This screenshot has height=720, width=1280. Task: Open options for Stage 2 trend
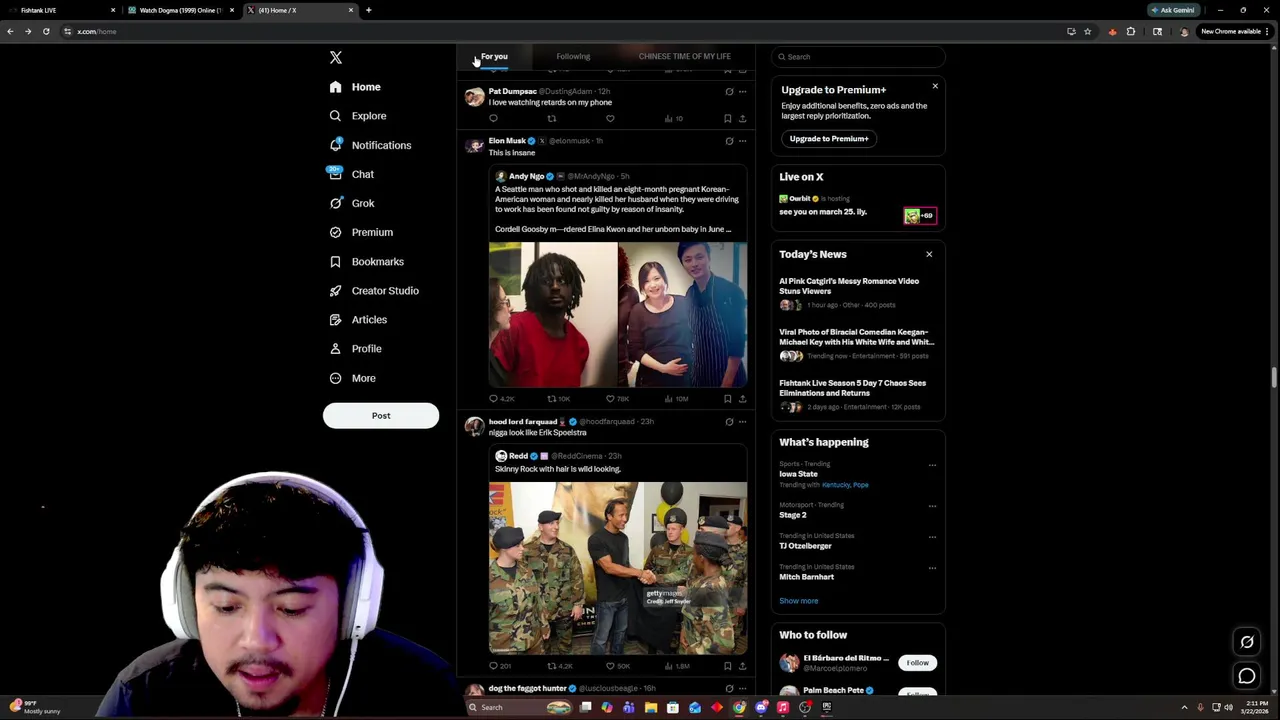(932, 506)
